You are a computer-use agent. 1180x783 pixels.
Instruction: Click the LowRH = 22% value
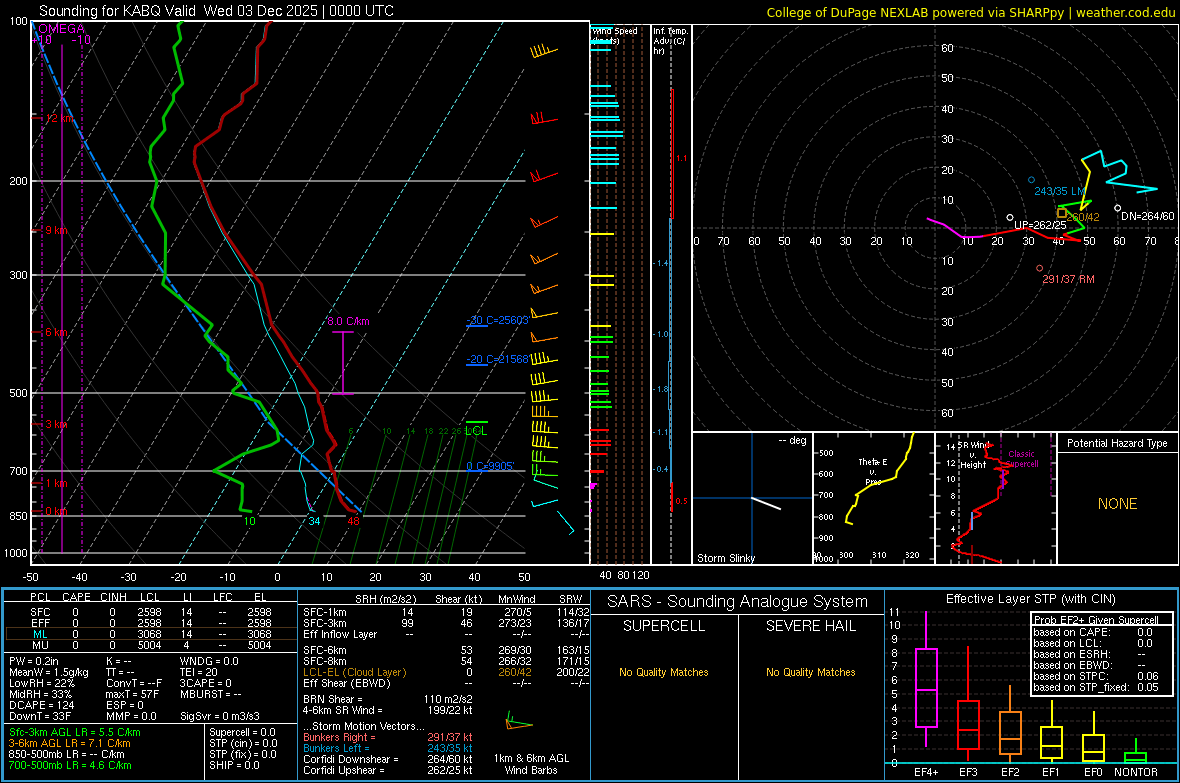(42, 684)
